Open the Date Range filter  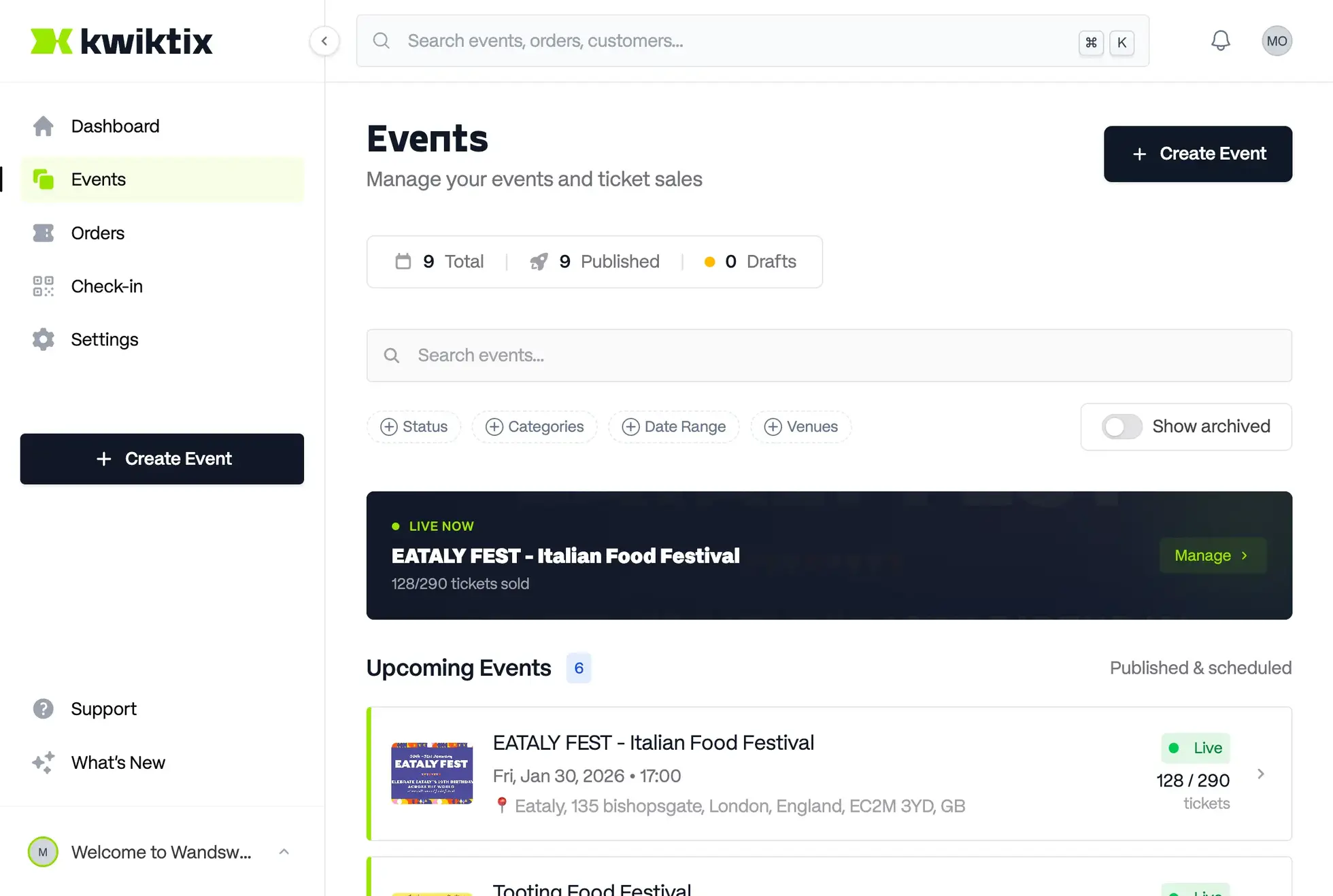(x=673, y=426)
